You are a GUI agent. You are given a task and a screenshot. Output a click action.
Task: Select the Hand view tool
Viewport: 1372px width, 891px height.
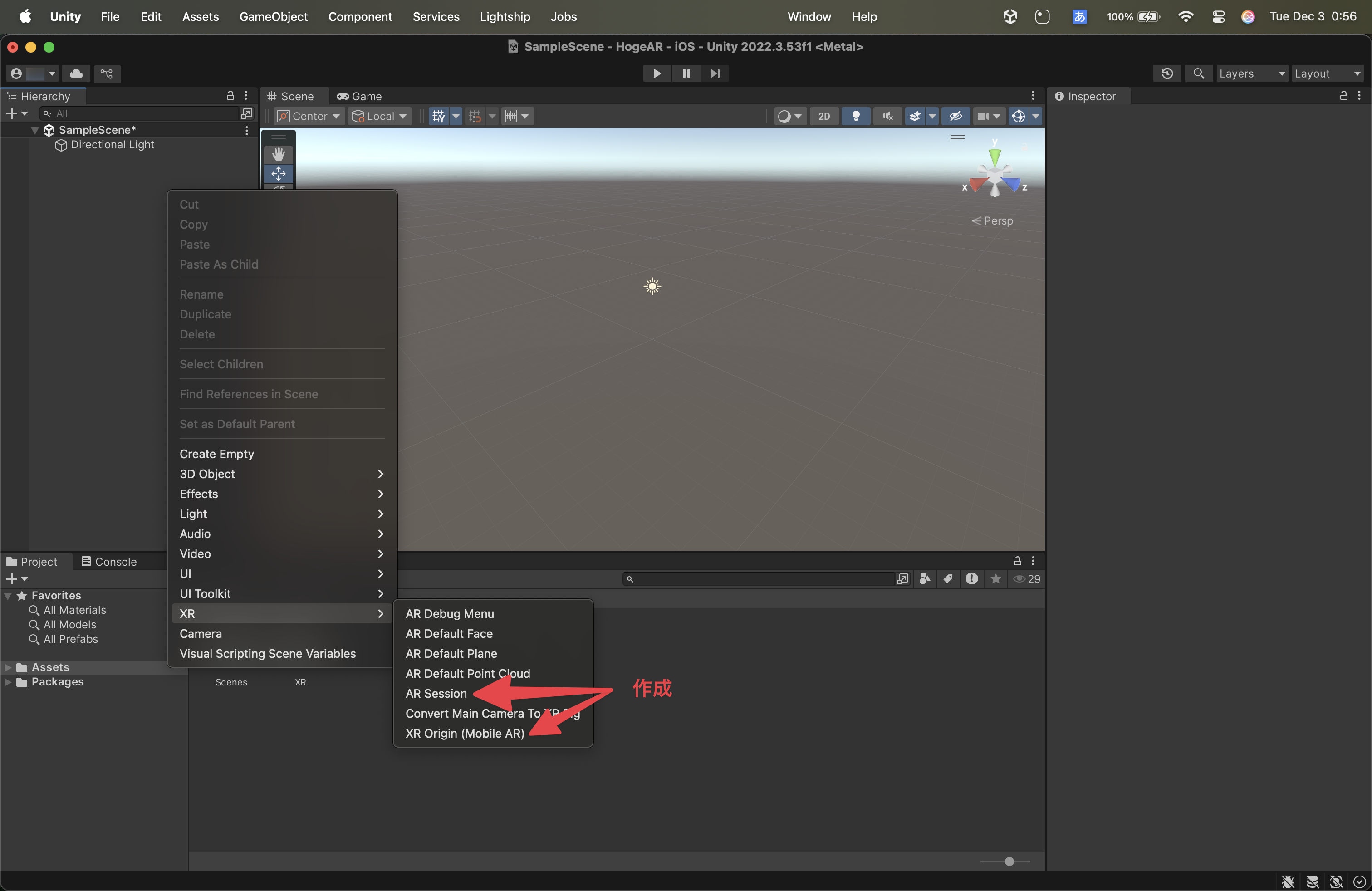(279, 154)
